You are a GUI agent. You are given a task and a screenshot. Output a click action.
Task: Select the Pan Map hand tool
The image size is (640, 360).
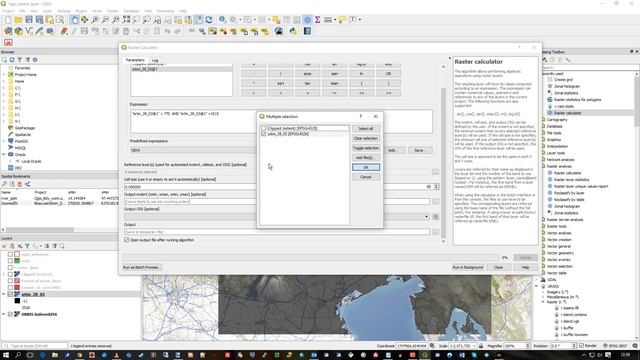[x=74, y=20]
